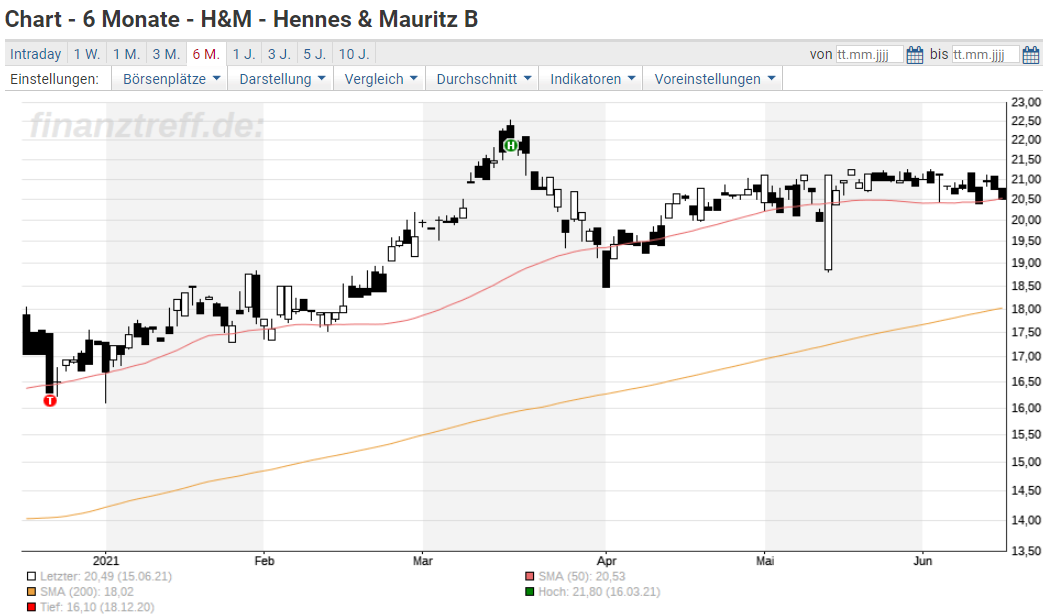
Task: Click the 23,00 price axis label
Action: coord(1026,102)
